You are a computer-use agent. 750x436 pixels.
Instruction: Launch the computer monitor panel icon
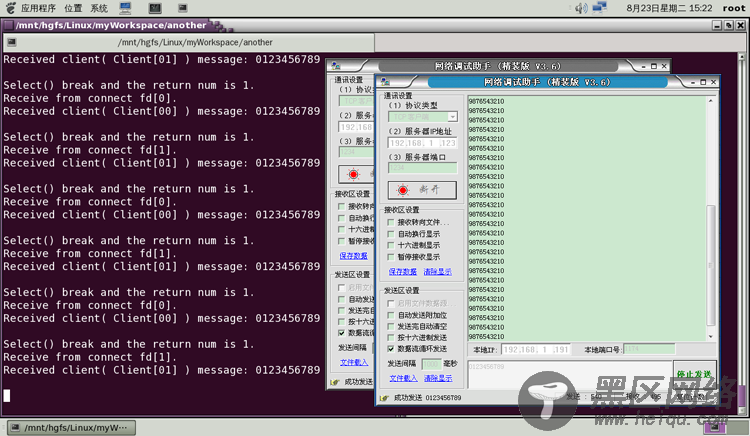point(126,8)
